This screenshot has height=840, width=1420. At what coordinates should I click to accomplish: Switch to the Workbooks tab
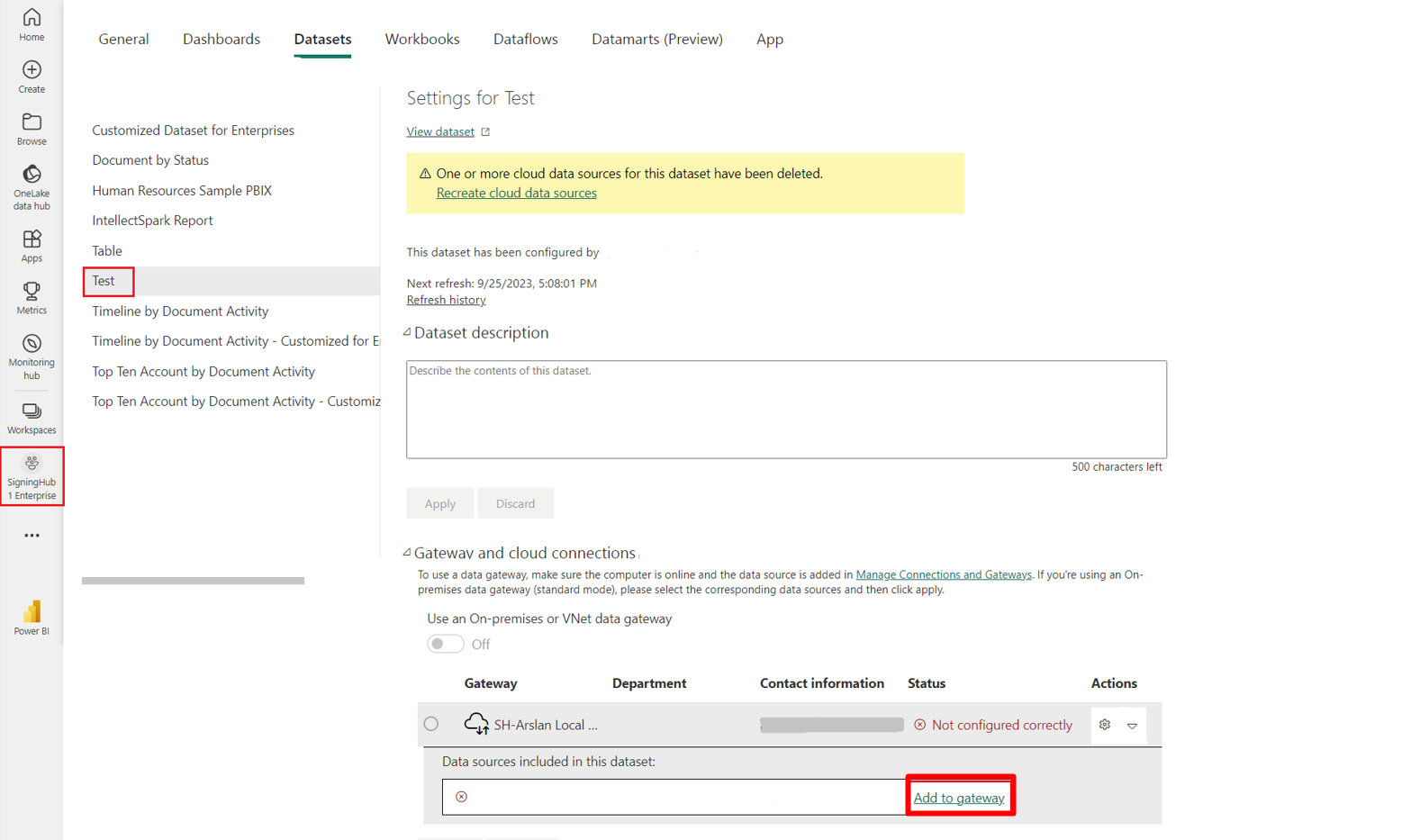coord(422,39)
